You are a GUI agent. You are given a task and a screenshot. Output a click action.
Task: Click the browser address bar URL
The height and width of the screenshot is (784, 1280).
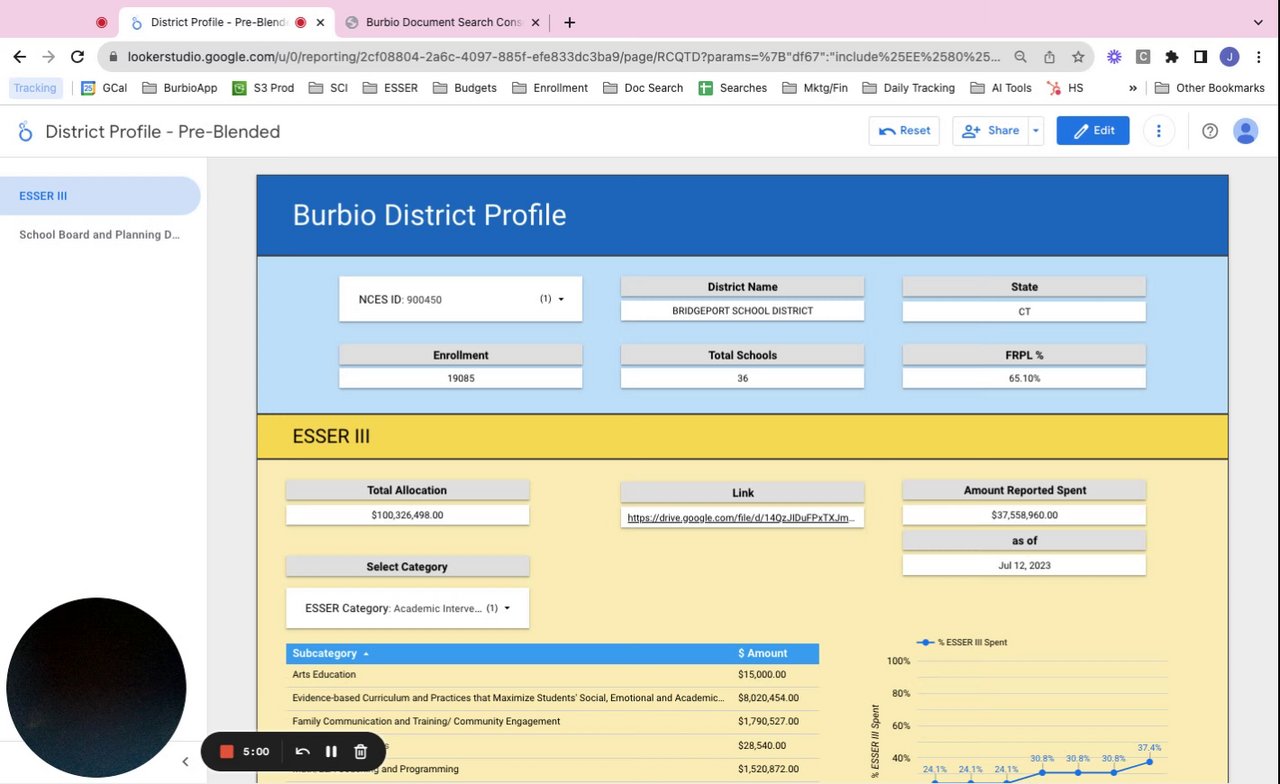pos(565,57)
